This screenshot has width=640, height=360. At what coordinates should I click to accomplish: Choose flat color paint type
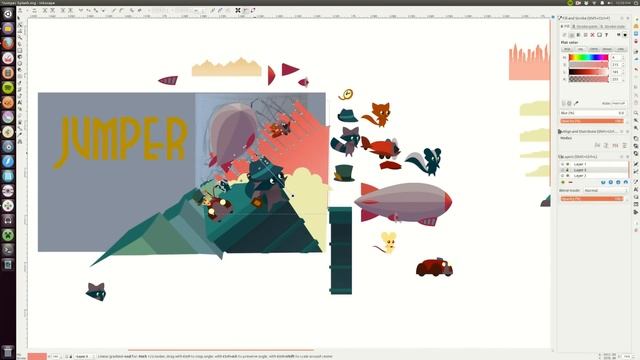(x=571, y=35)
